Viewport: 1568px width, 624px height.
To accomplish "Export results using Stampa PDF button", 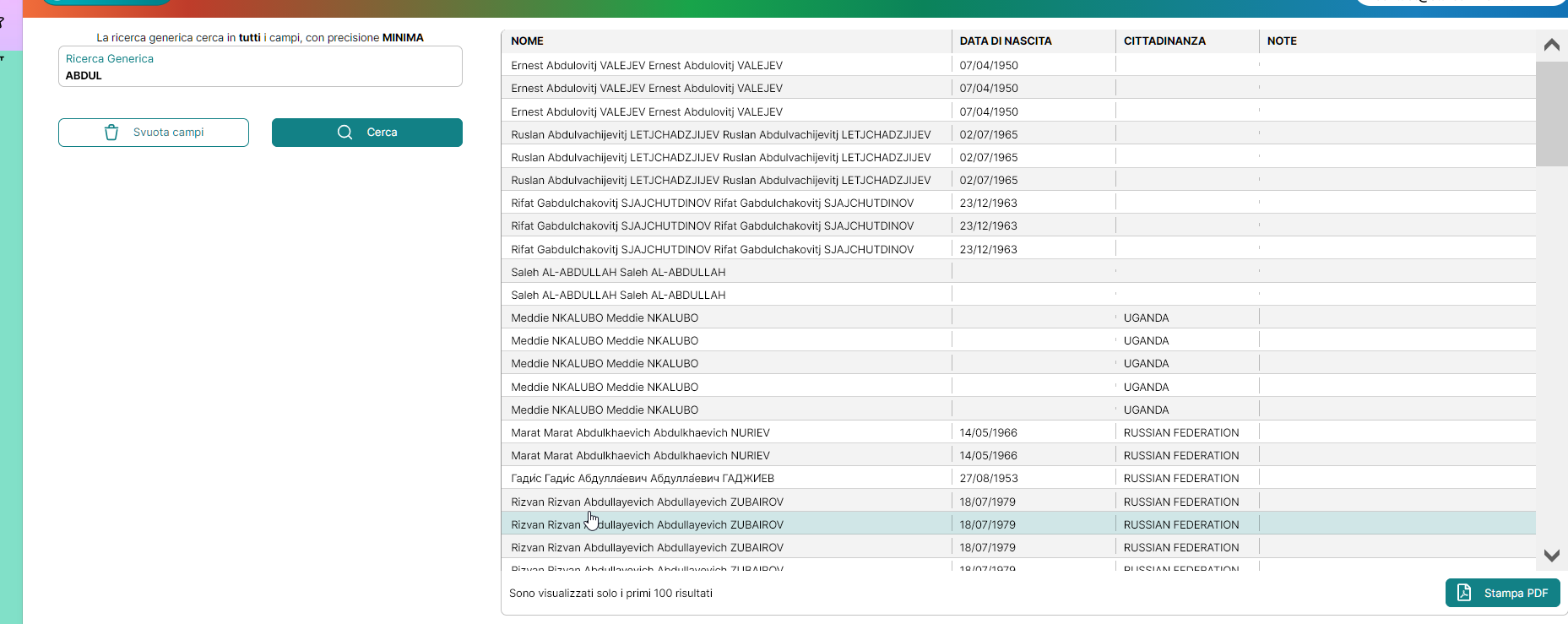I will point(1503,593).
